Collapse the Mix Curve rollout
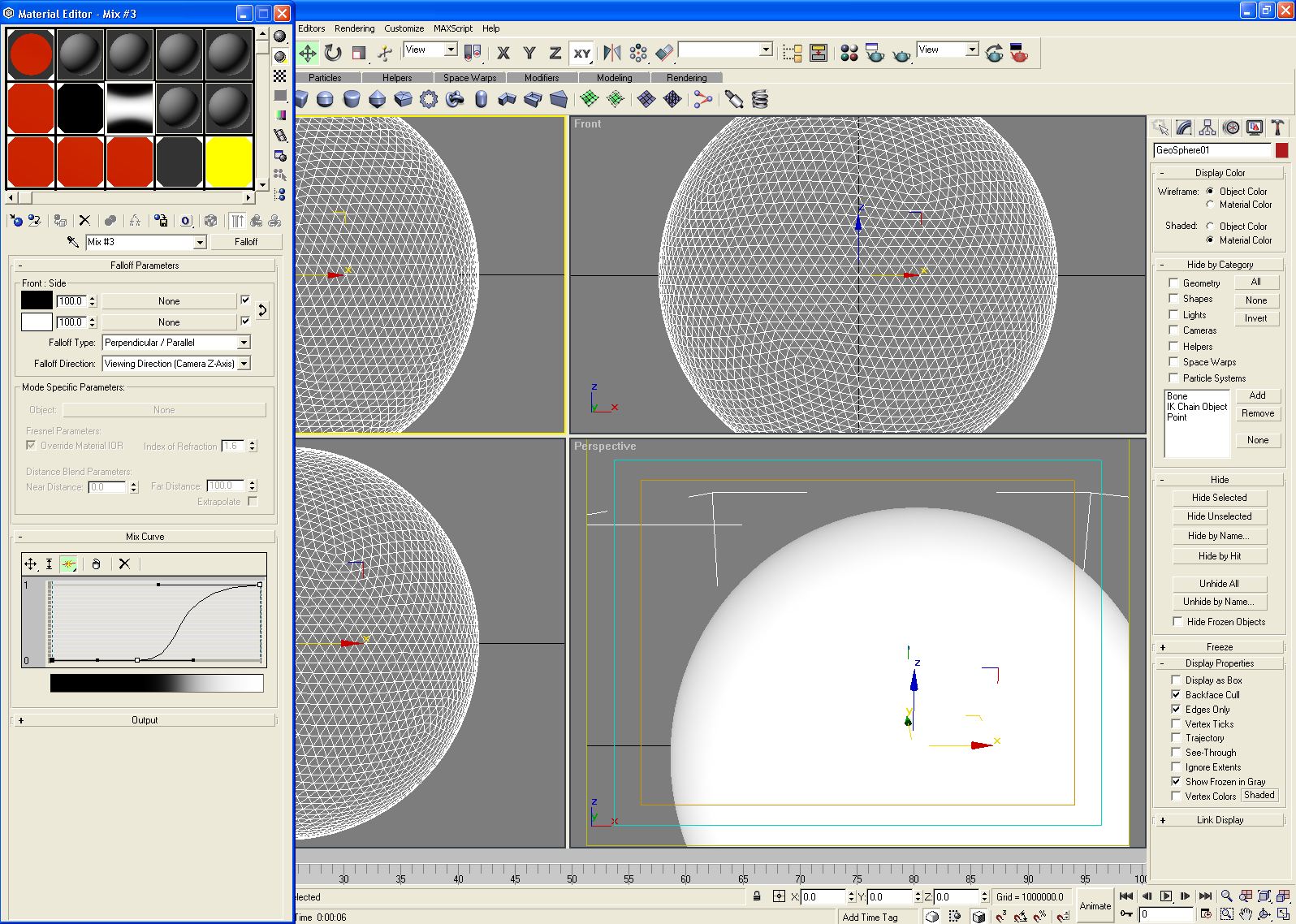The image size is (1296, 924). coord(145,537)
